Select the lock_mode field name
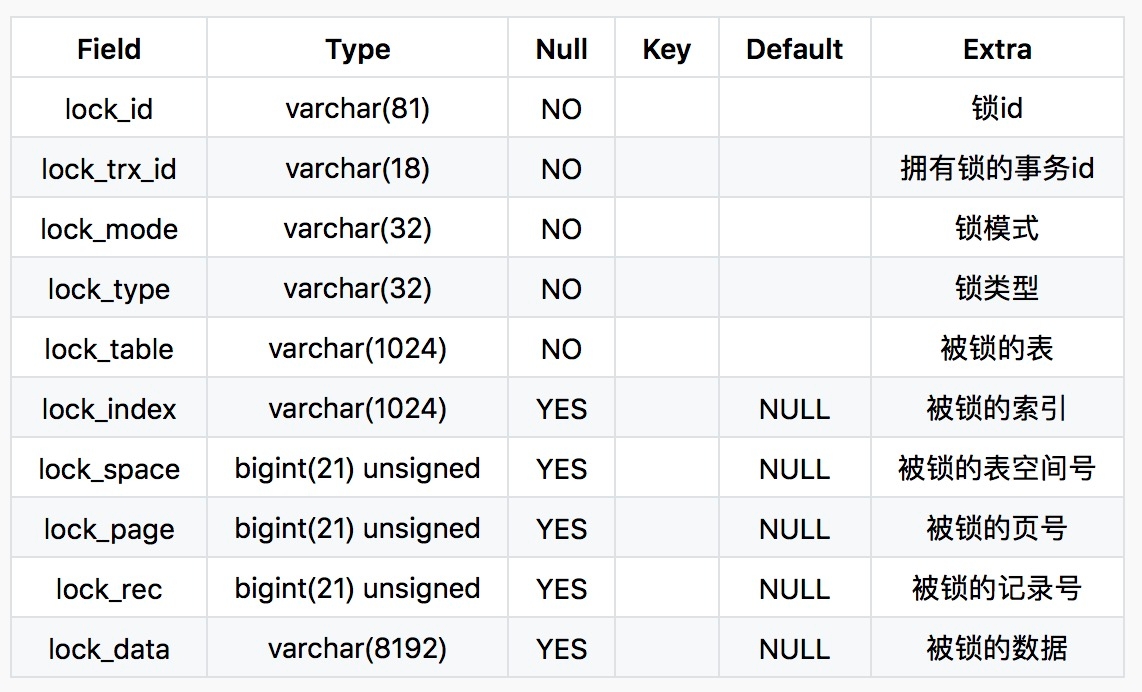Image resolution: width=1142 pixels, height=692 pixels. (109, 229)
